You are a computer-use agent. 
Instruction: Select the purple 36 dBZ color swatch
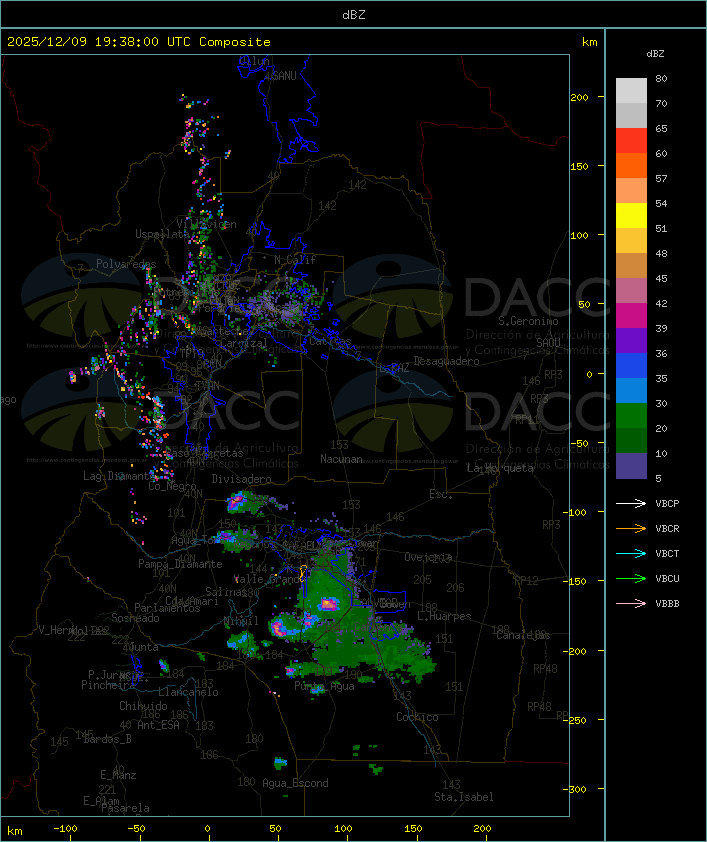coord(631,341)
